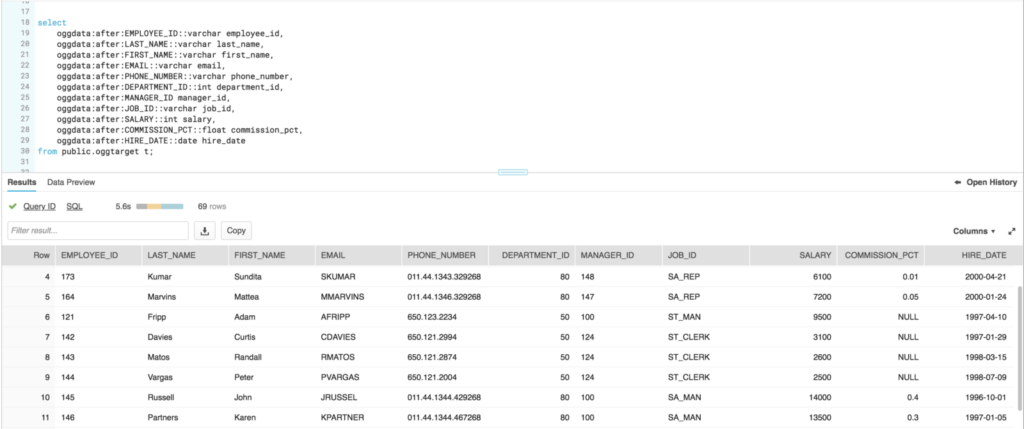Open History panel
This screenshot has height=429, width=1024.
tap(986, 182)
